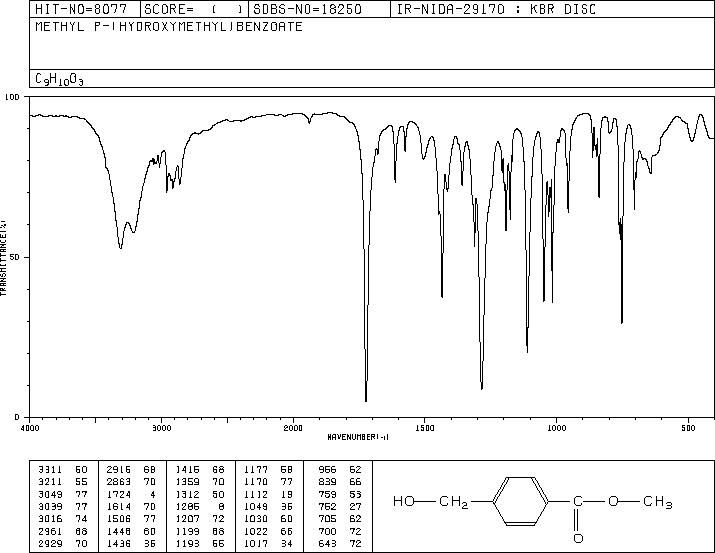Viewport: 715px width, 553px height.
Task: Click the 1022 peak table entry
Action: pos(256,532)
